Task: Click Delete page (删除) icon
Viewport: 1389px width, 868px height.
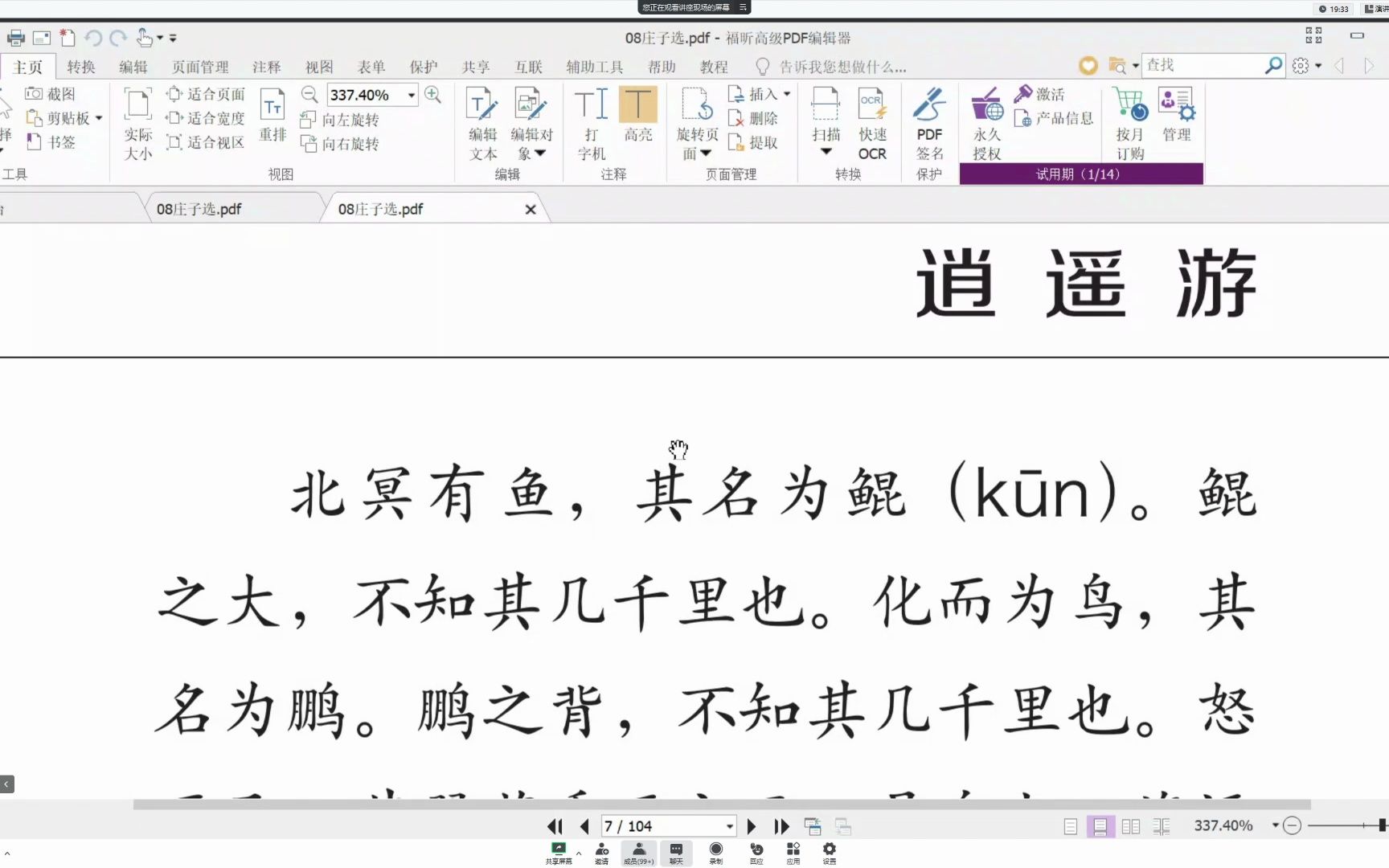Action: (x=753, y=118)
